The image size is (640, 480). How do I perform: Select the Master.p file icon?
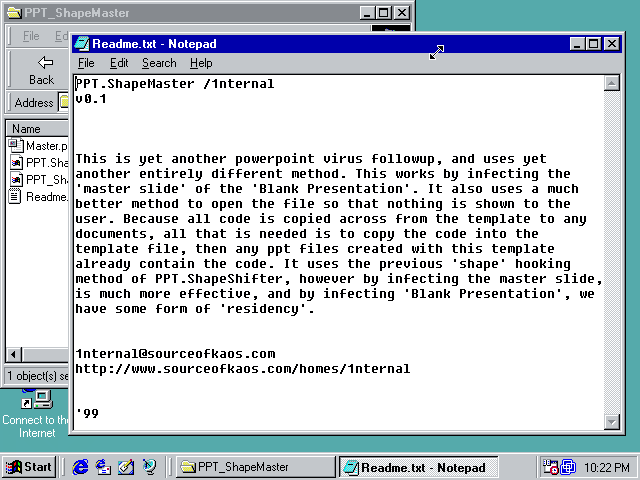pos(16,145)
